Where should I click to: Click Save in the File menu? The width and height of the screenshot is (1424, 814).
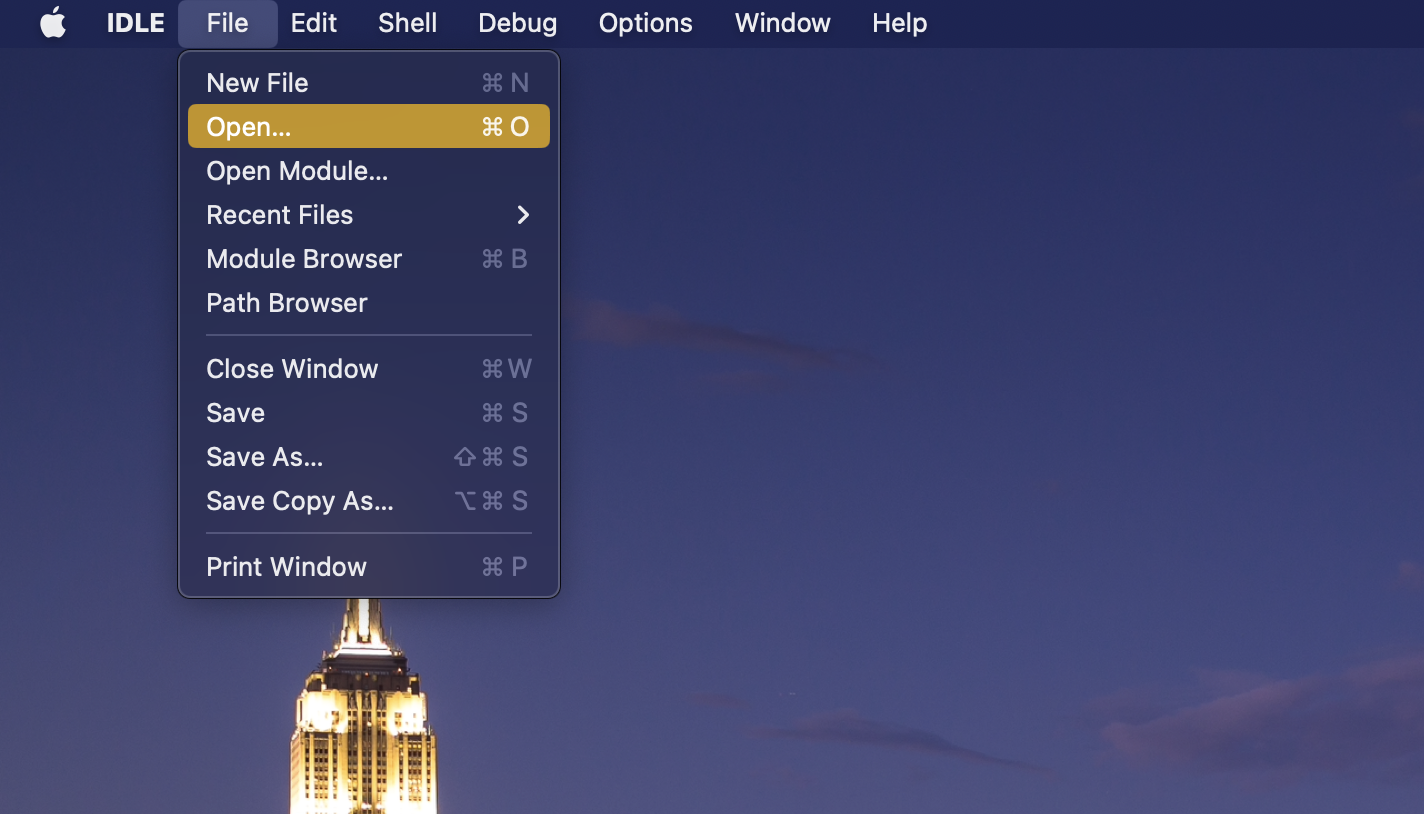[x=236, y=413]
